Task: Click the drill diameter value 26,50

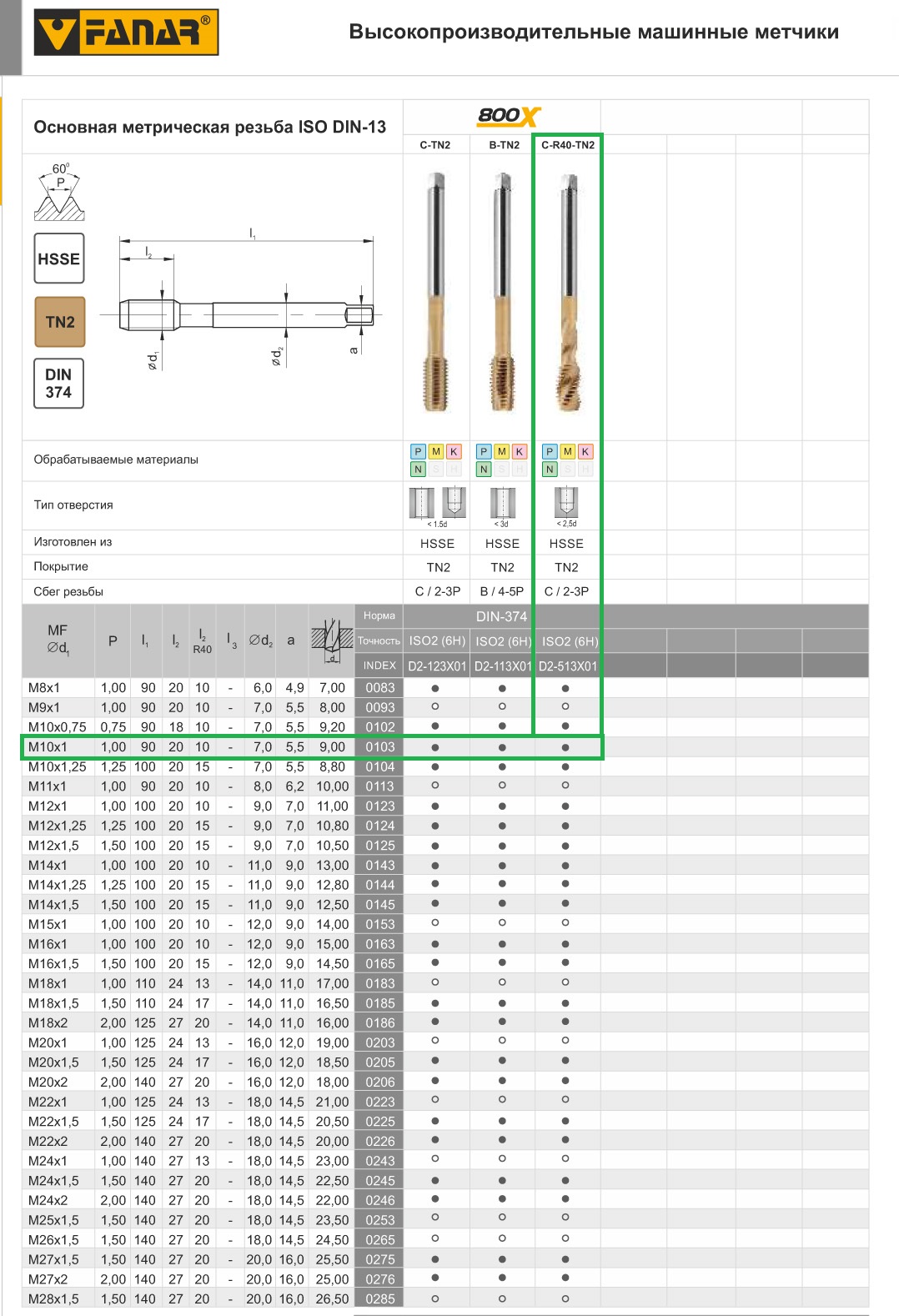Action: 332,1299
